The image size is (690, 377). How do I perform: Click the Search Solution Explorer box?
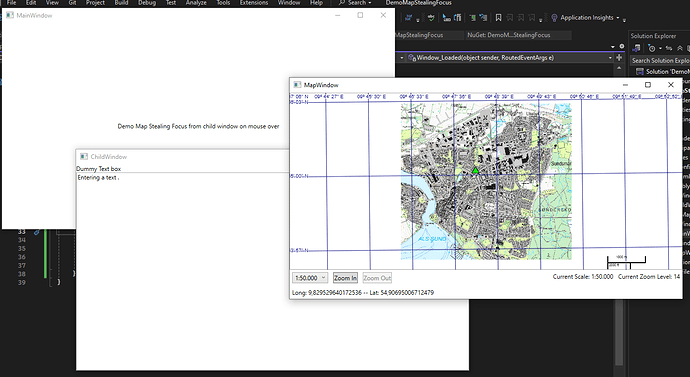[660, 61]
